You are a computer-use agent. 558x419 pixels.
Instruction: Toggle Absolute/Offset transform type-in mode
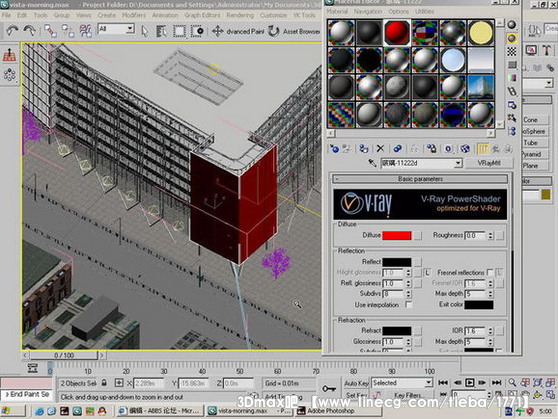point(119,383)
